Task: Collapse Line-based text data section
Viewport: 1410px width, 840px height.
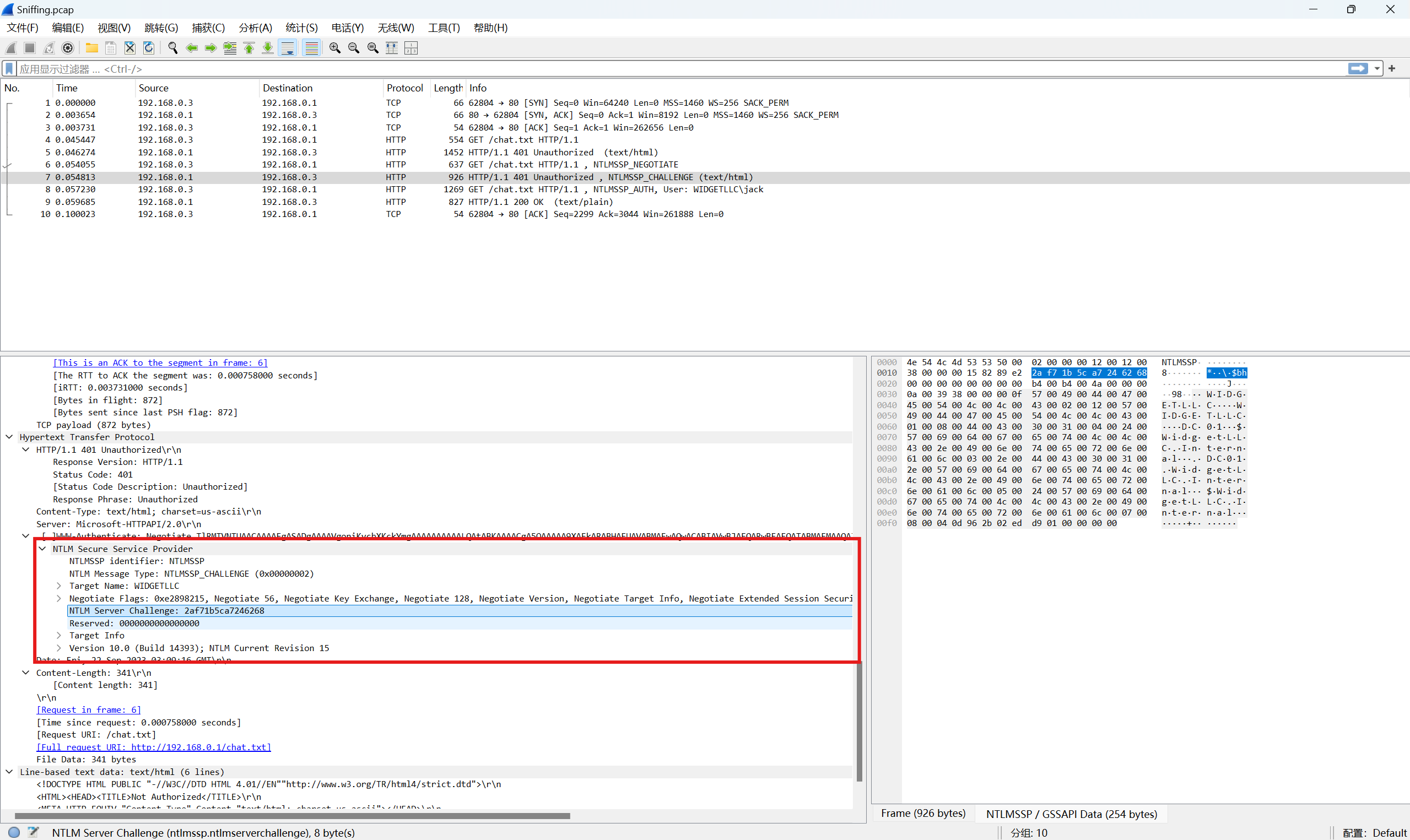Action: click(9, 772)
